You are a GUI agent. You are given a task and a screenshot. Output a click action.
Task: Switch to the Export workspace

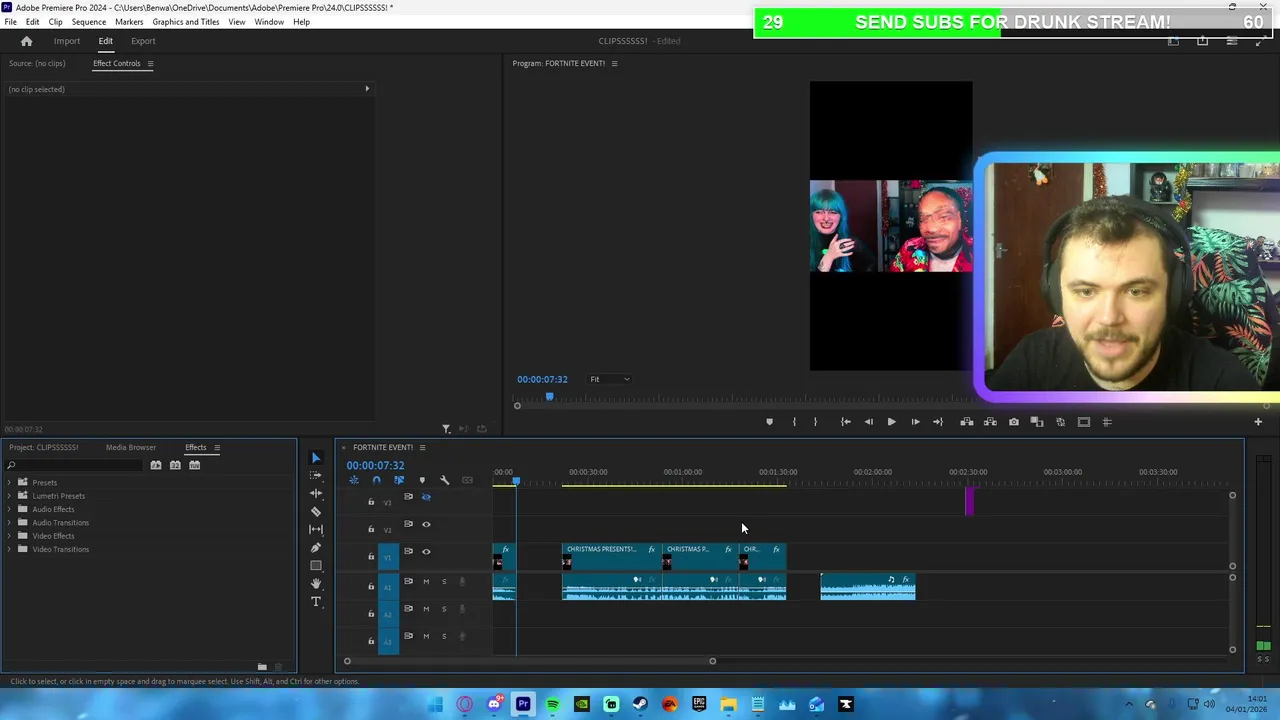click(x=143, y=41)
